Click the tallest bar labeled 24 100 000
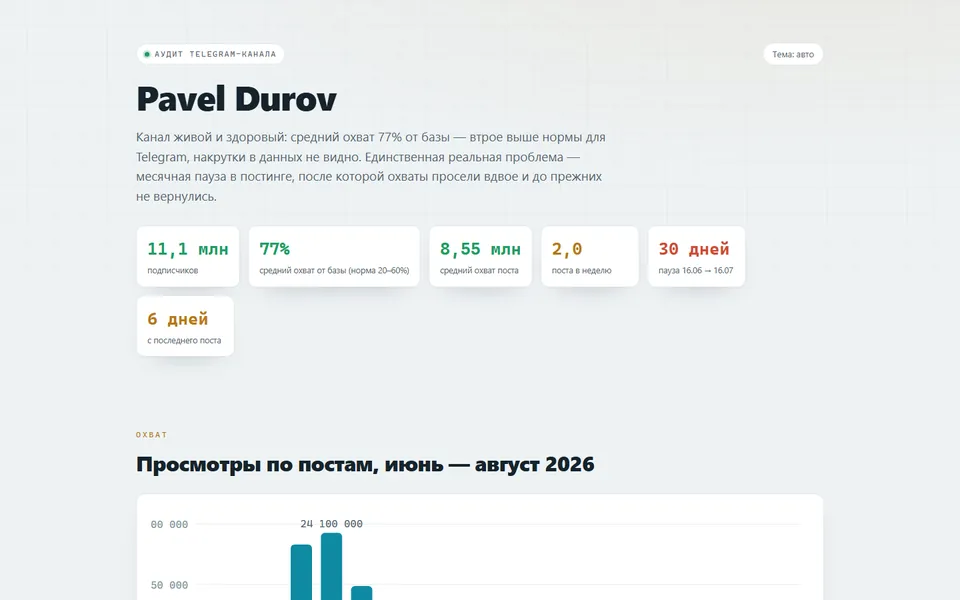 (x=331, y=566)
